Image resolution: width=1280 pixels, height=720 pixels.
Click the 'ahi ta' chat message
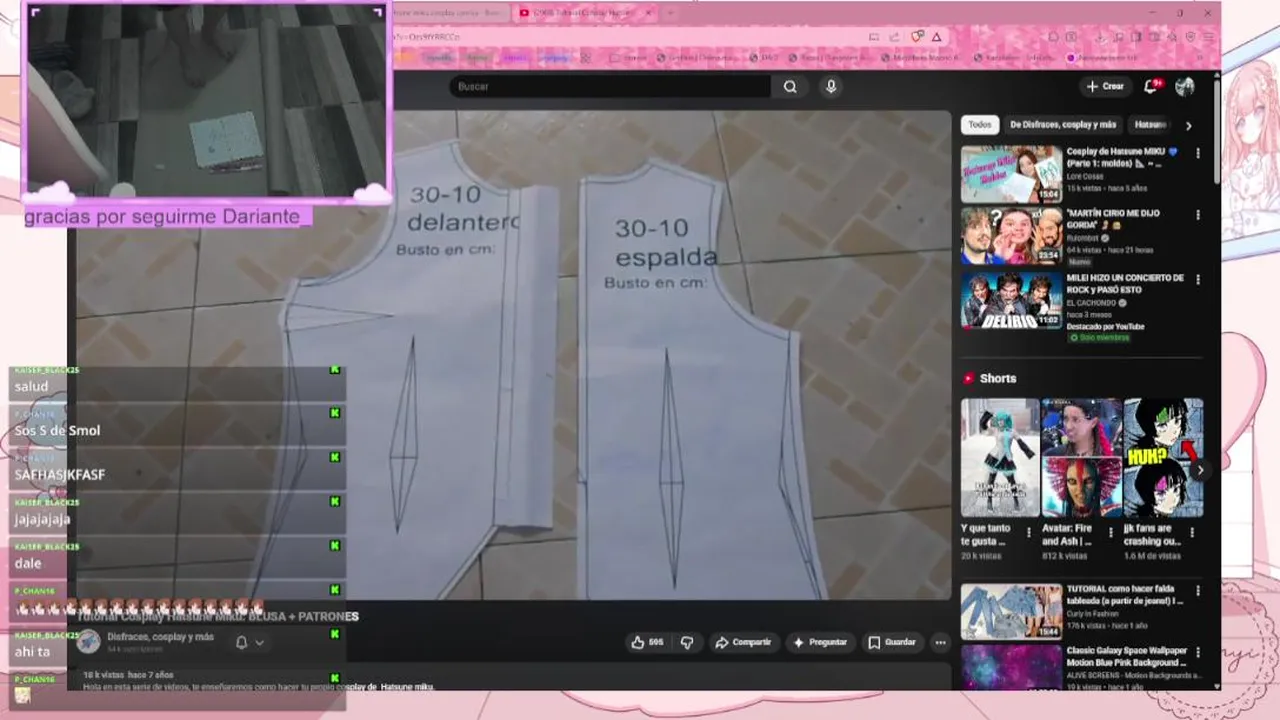(32, 651)
